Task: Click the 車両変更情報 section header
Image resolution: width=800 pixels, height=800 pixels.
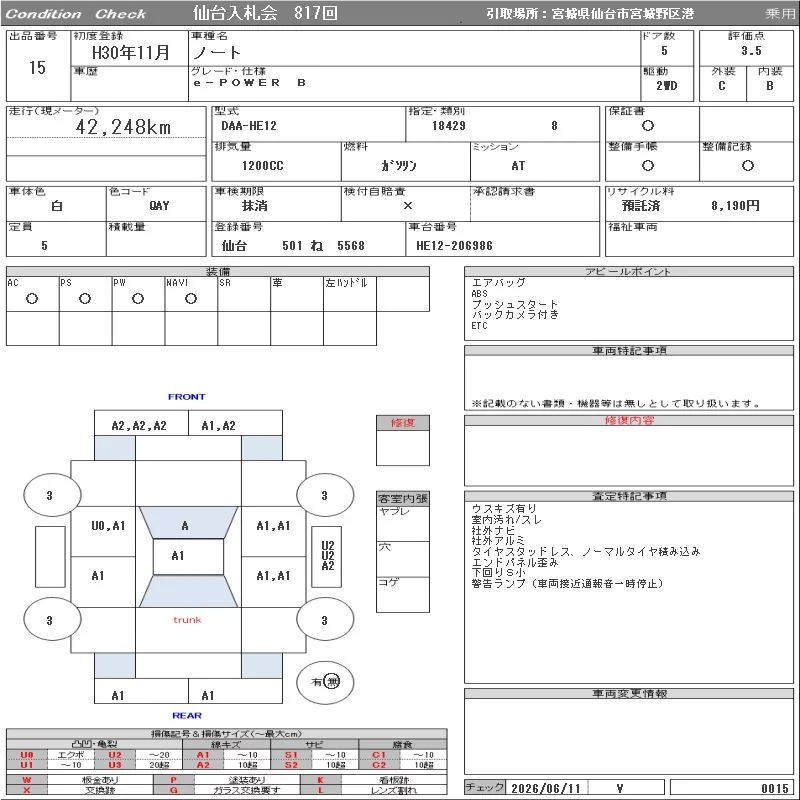Action: point(629,693)
